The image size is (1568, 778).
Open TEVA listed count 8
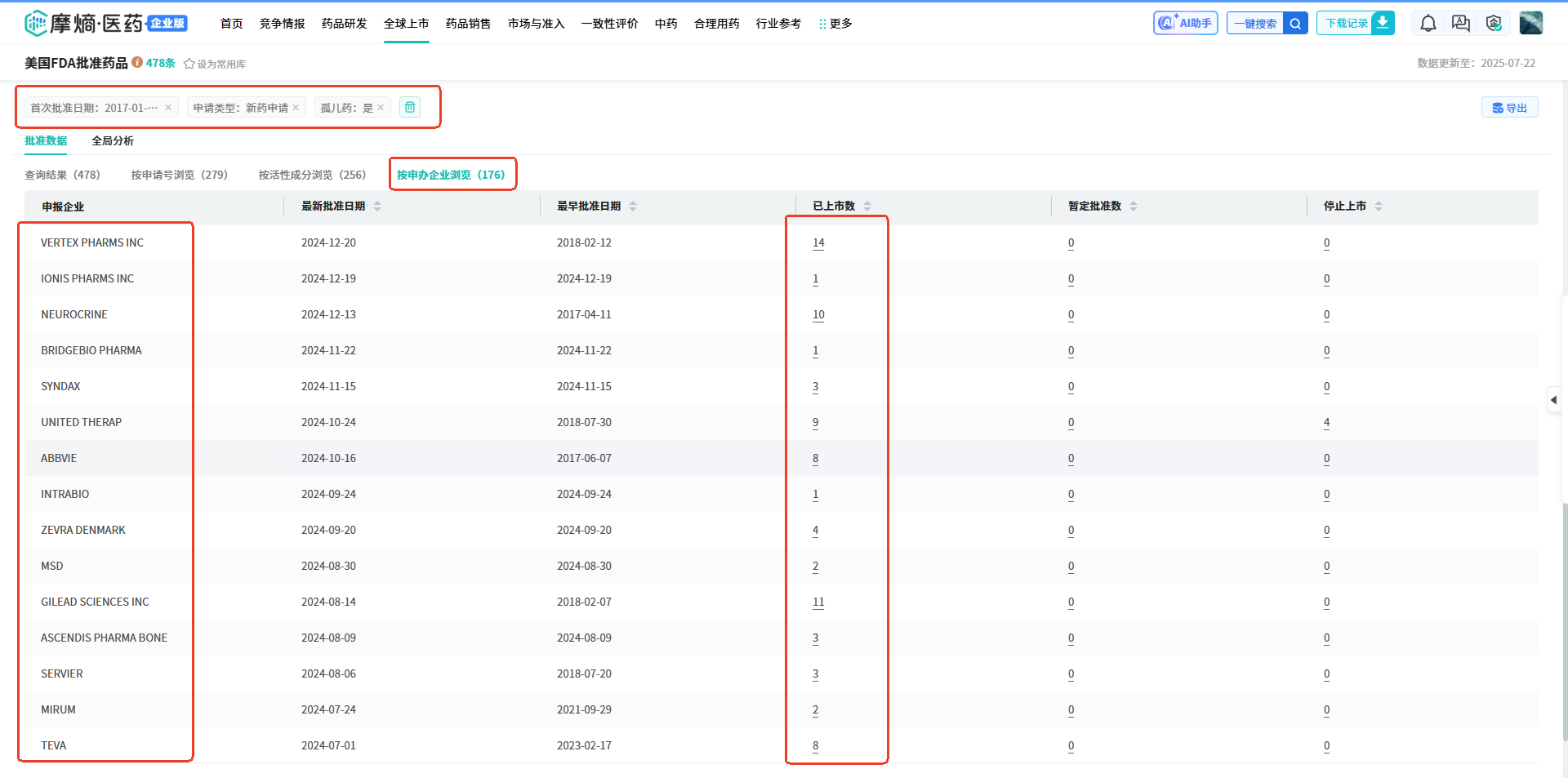(815, 745)
